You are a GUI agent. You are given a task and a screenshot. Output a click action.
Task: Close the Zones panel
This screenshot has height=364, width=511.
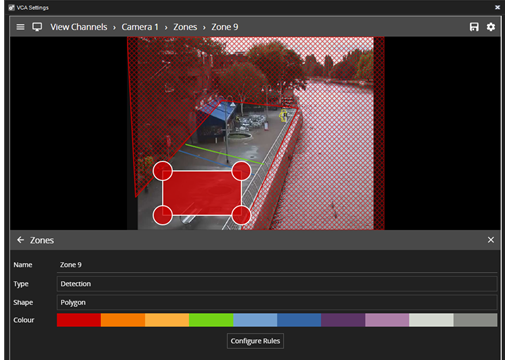pyautogui.click(x=491, y=240)
